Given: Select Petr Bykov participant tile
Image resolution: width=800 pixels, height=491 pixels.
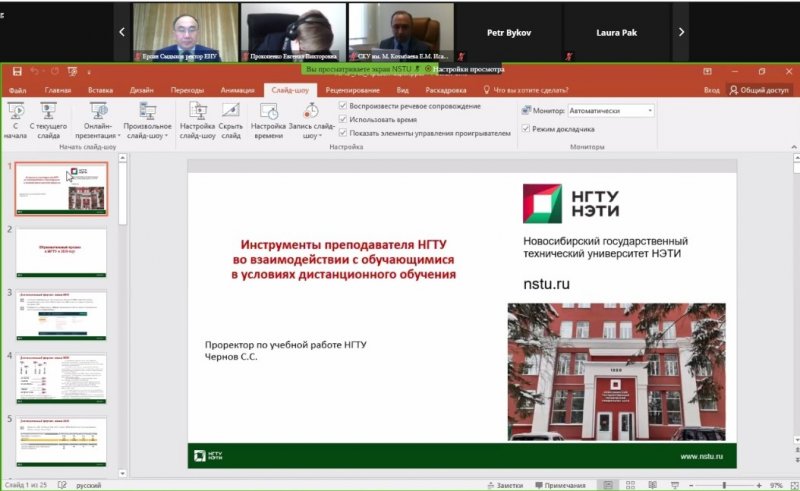Looking at the screenshot, I should click(509, 32).
